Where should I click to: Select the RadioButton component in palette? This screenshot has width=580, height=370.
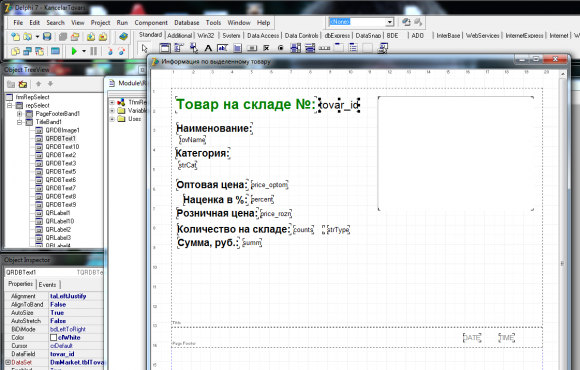280,48
